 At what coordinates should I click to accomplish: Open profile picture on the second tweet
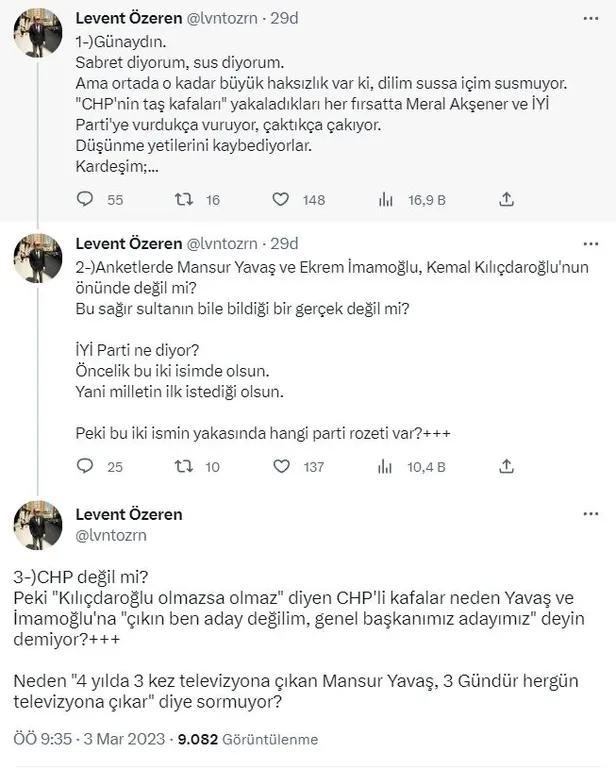coord(39,264)
